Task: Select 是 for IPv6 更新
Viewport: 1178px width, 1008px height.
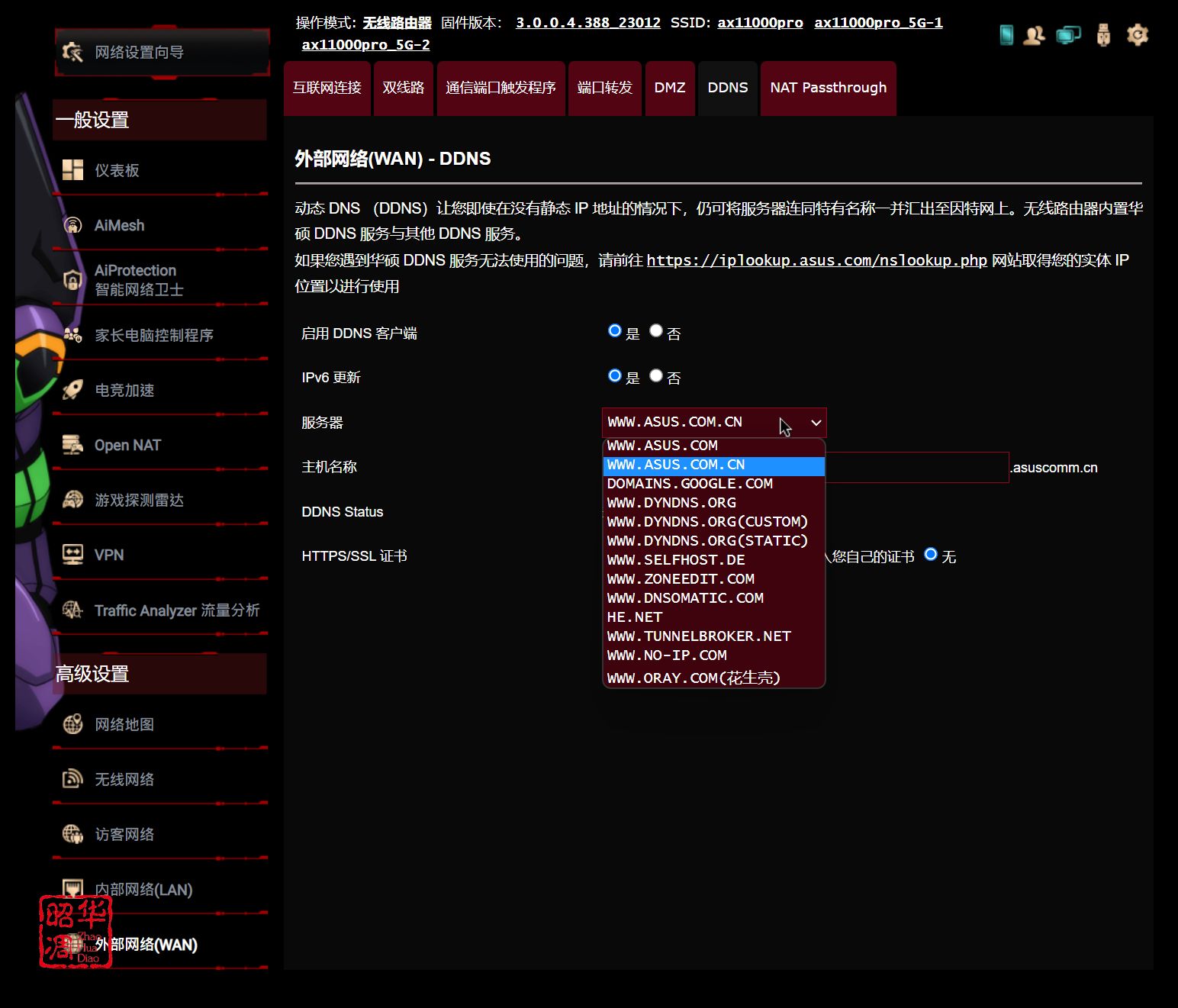Action: point(615,375)
